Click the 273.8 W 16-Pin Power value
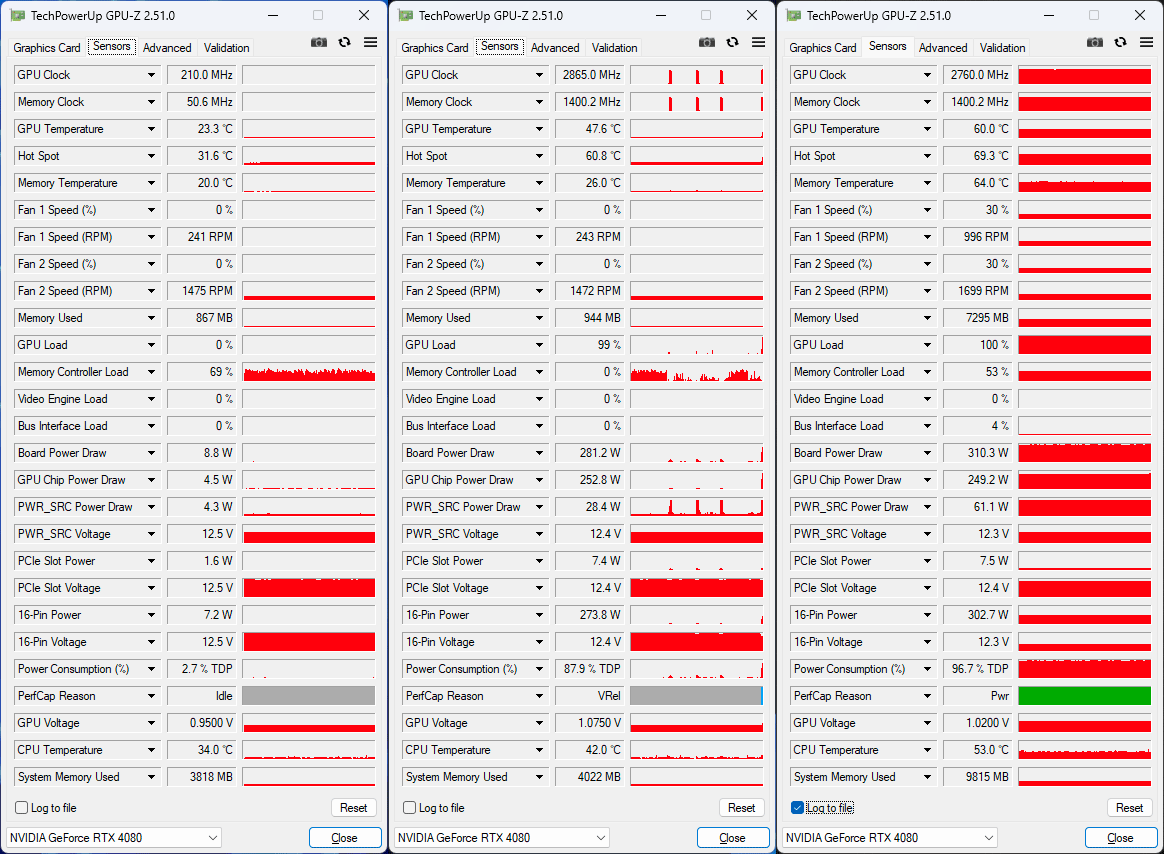 coord(589,615)
